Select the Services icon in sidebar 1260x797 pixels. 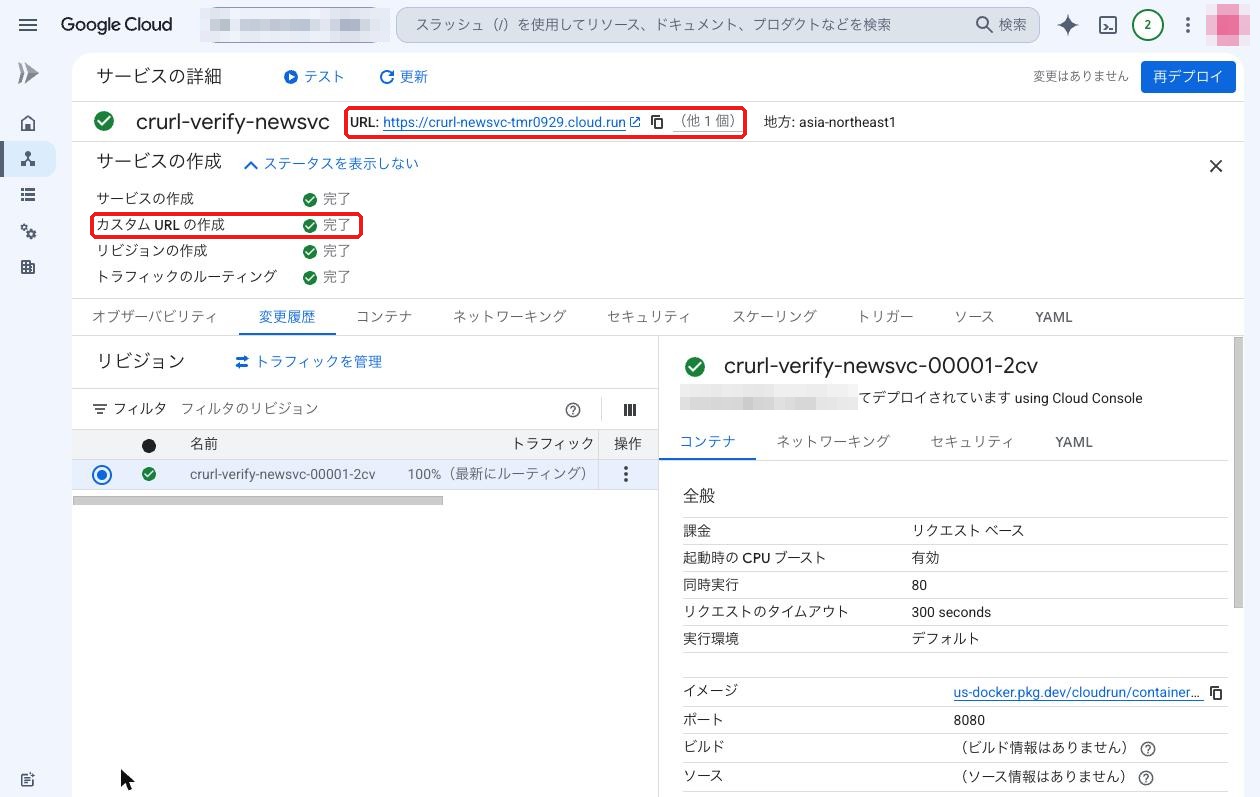28,160
